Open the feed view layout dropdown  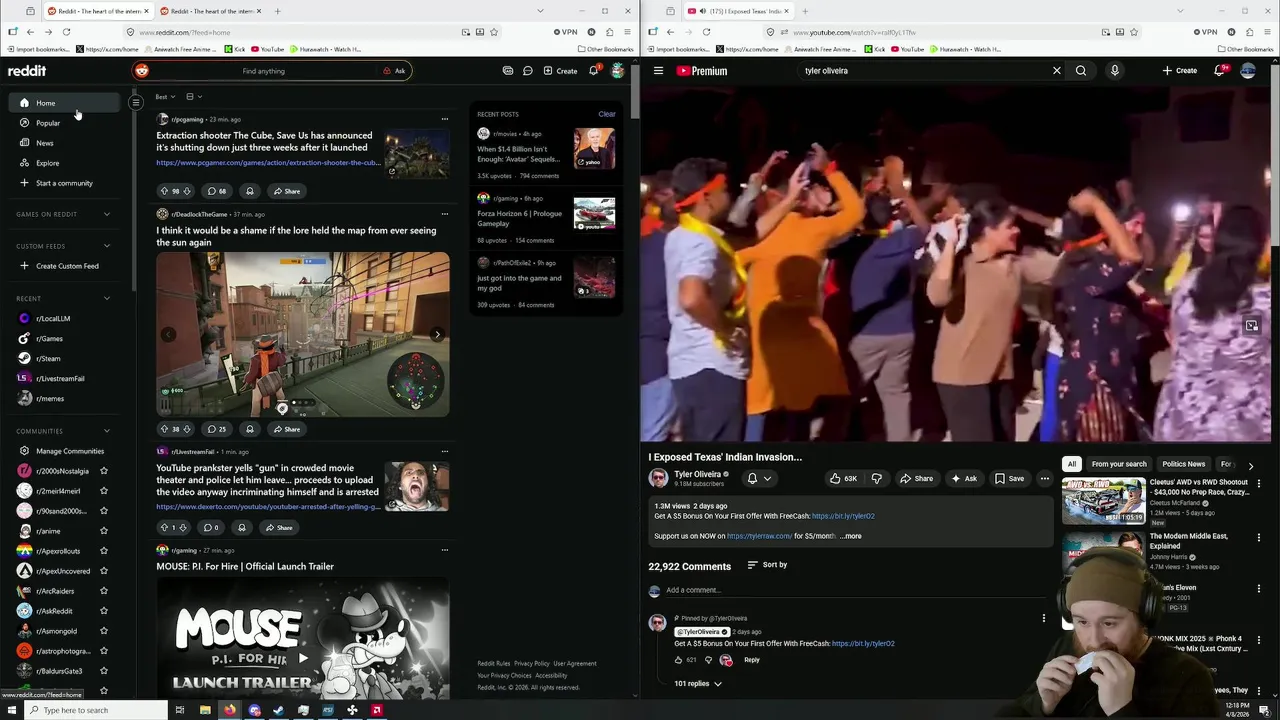194,97
